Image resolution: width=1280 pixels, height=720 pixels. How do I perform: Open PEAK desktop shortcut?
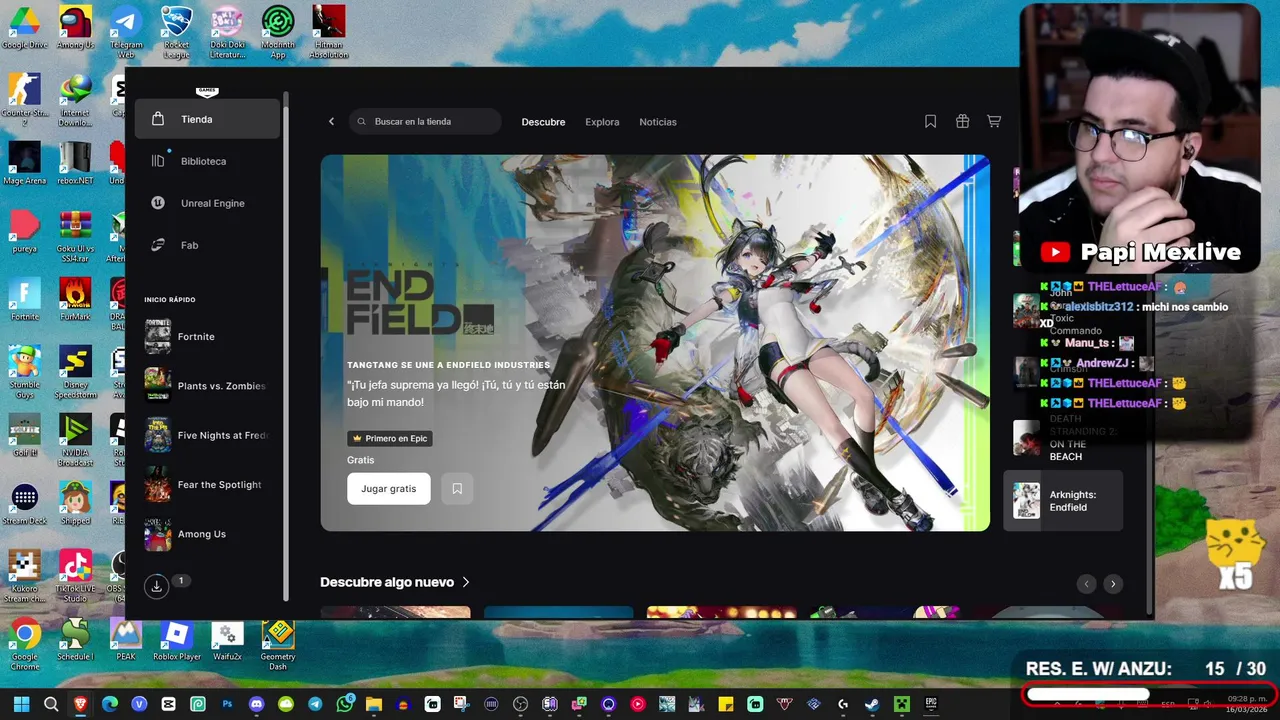pyautogui.click(x=126, y=641)
